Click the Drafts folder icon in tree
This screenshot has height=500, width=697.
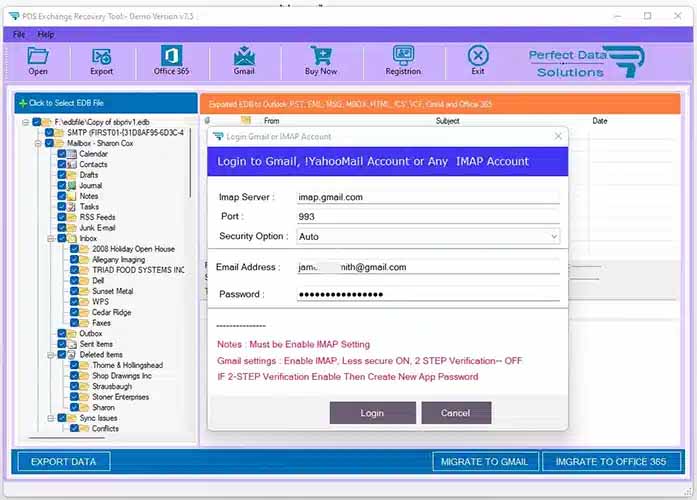click(72, 175)
